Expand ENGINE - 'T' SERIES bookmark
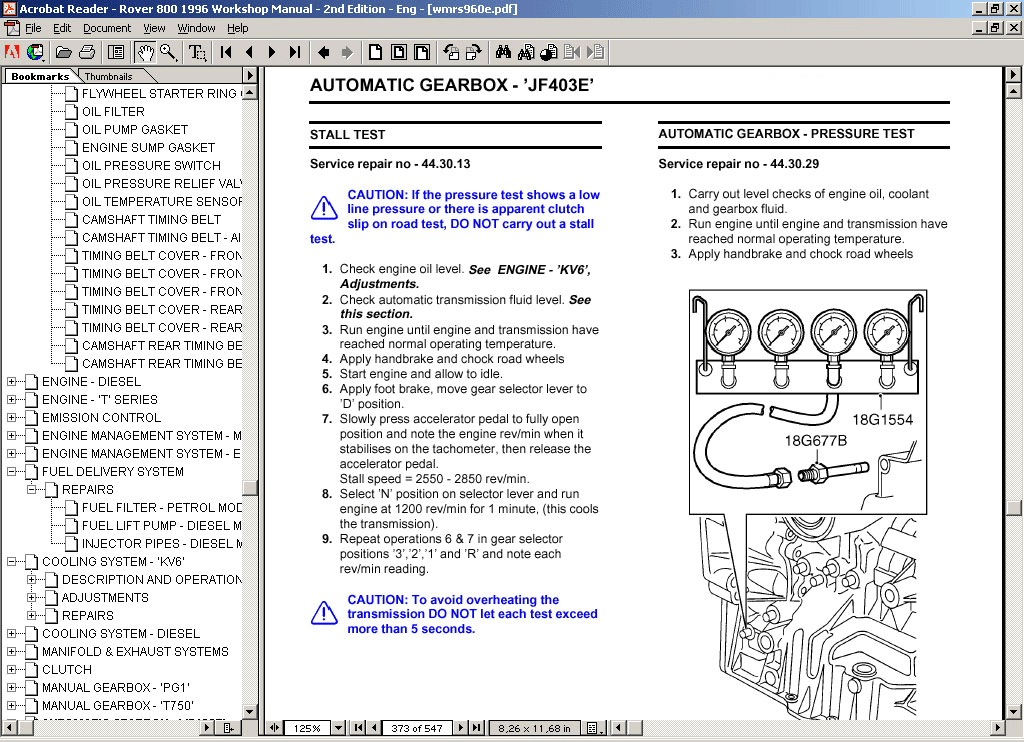Viewport: 1024px width, 742px height. (x=12, y=399)
